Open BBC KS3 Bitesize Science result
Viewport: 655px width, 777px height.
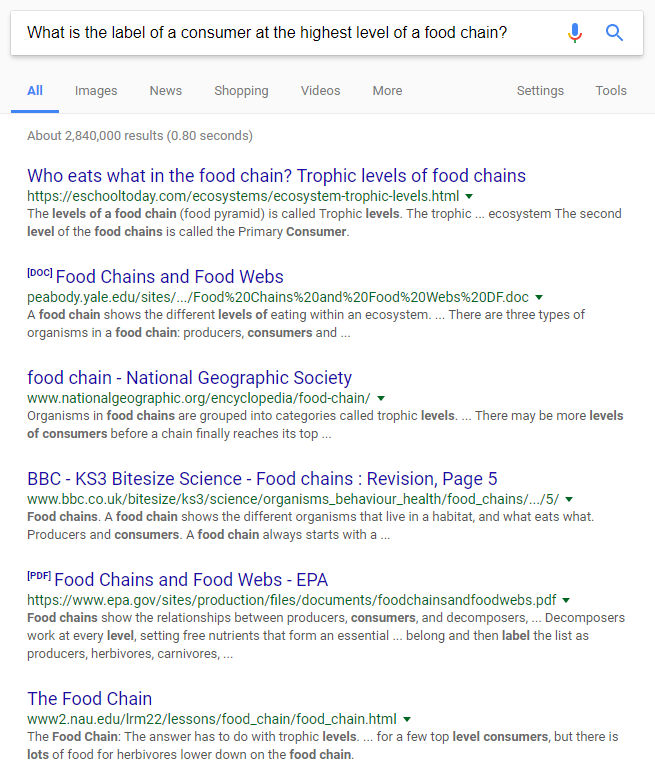click(262, 479)
